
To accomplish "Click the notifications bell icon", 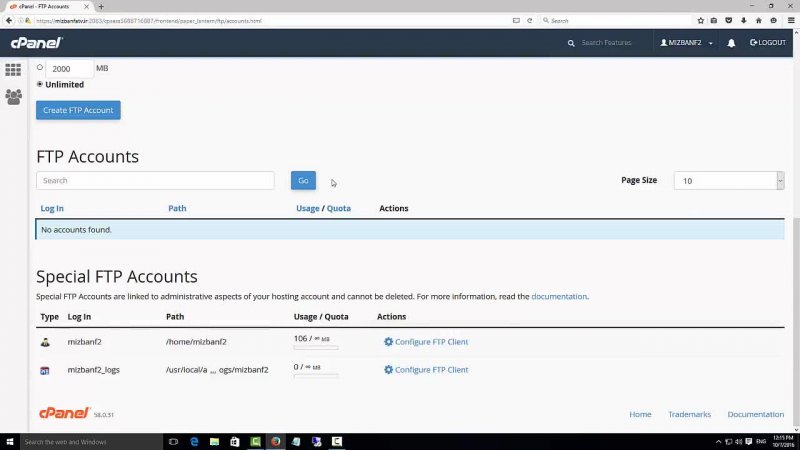I will [731, 43].
